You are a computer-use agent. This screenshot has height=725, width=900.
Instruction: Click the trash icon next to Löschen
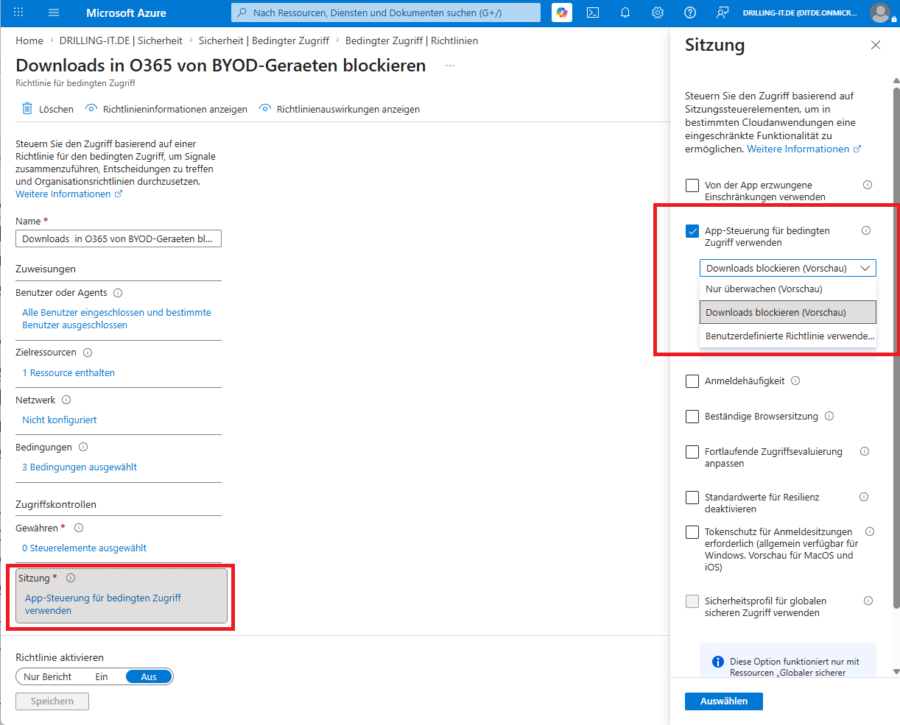[x=27, y=108]
